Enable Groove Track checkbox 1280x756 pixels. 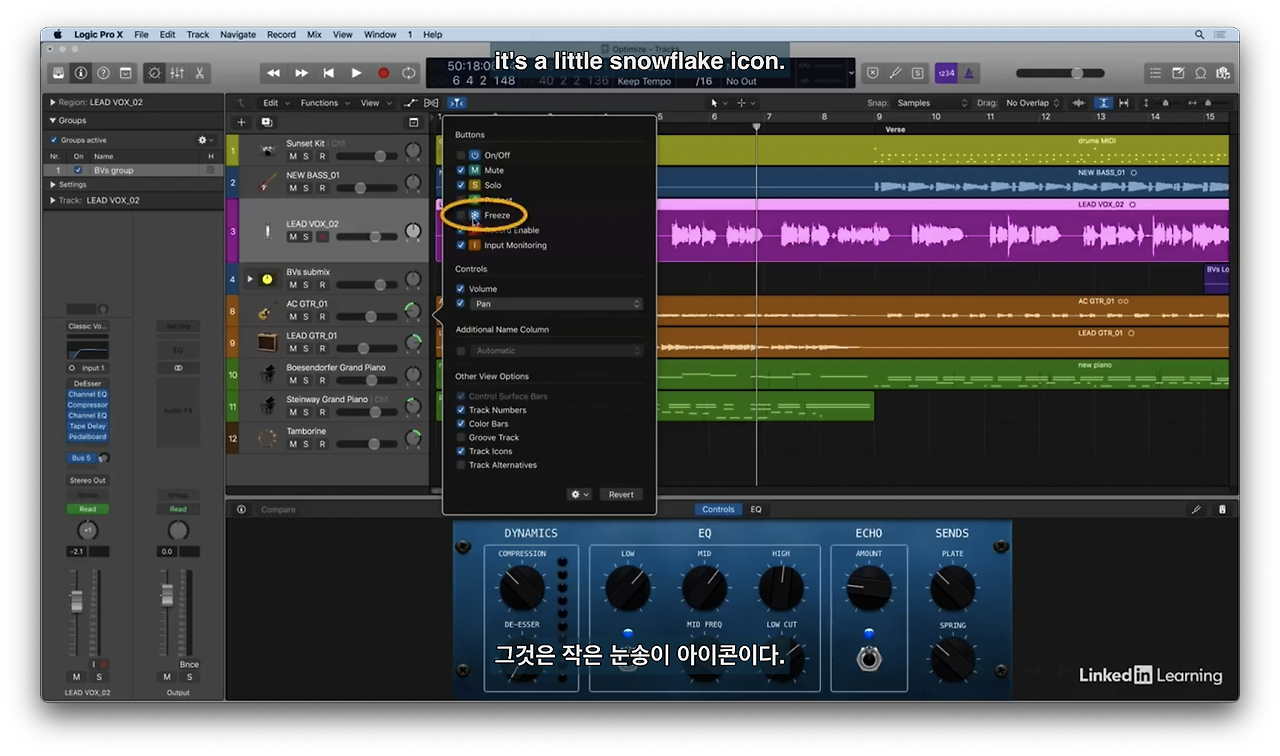[x=461, y=437]
